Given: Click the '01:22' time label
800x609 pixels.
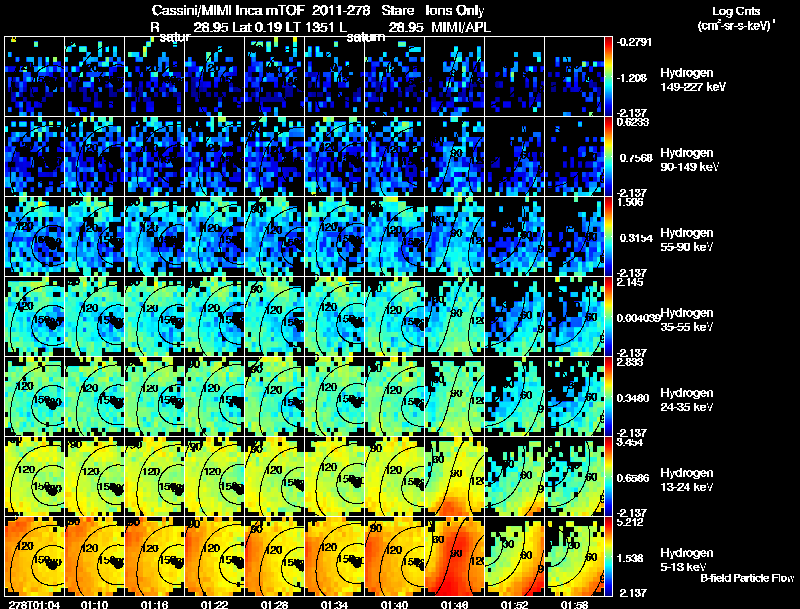Looking at the screenshot, I should [x=215, y=604].
